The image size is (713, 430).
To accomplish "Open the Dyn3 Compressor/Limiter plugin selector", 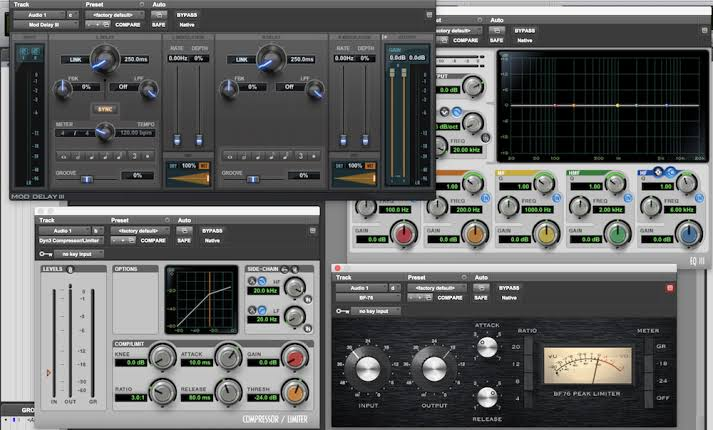I will (x=71, y=240).
